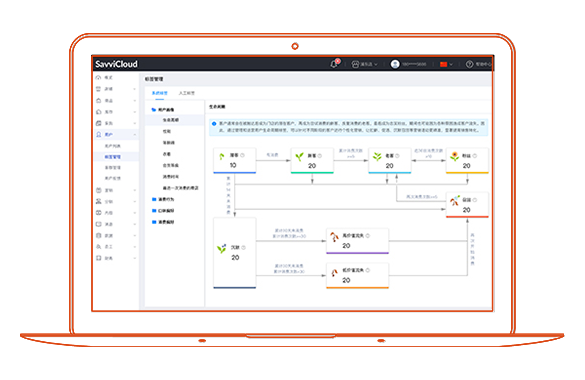Click the sunflower icon in lifecycle card

click(x=454, y=157)
